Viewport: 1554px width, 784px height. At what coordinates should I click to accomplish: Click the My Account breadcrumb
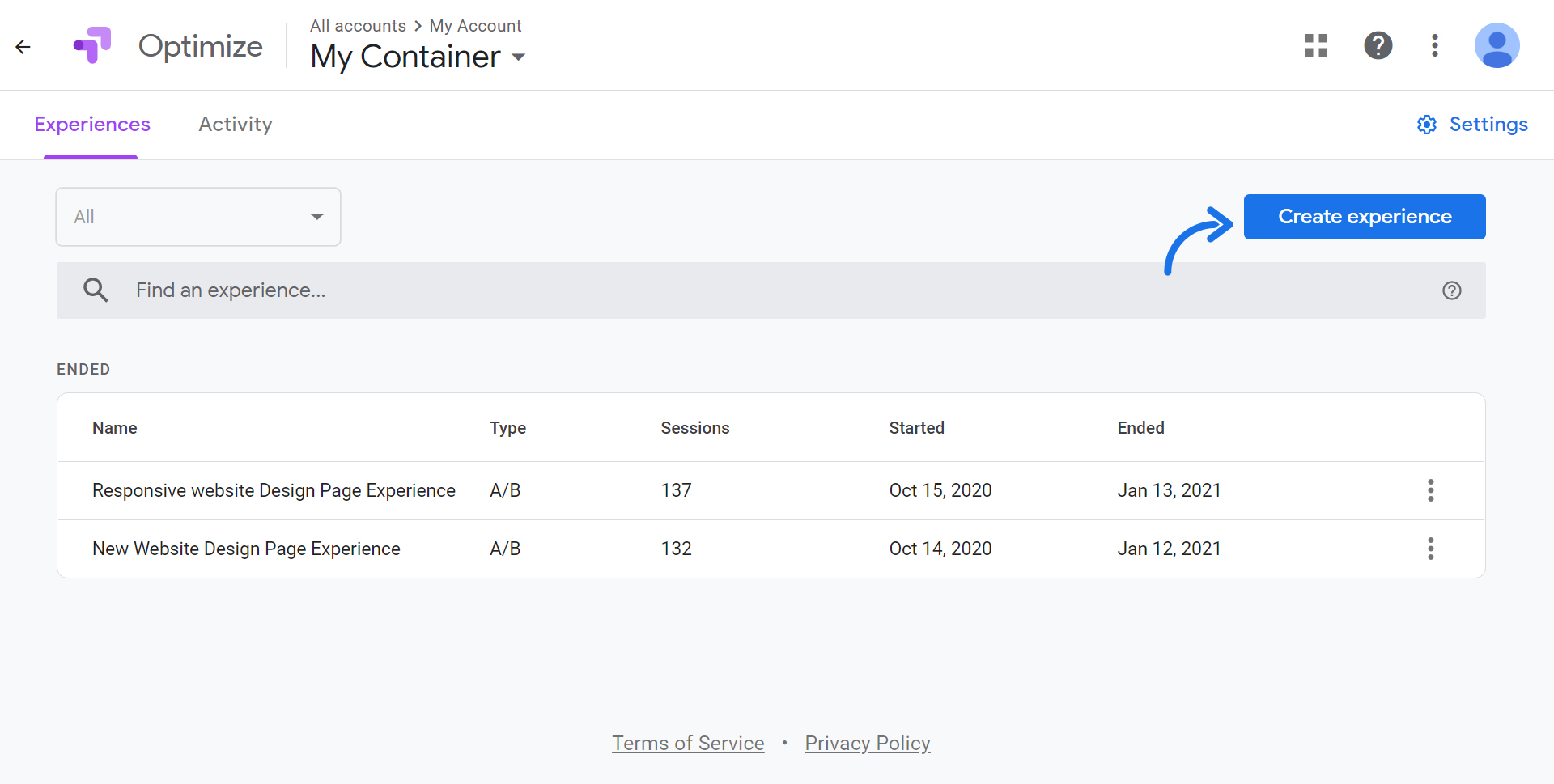475,26
